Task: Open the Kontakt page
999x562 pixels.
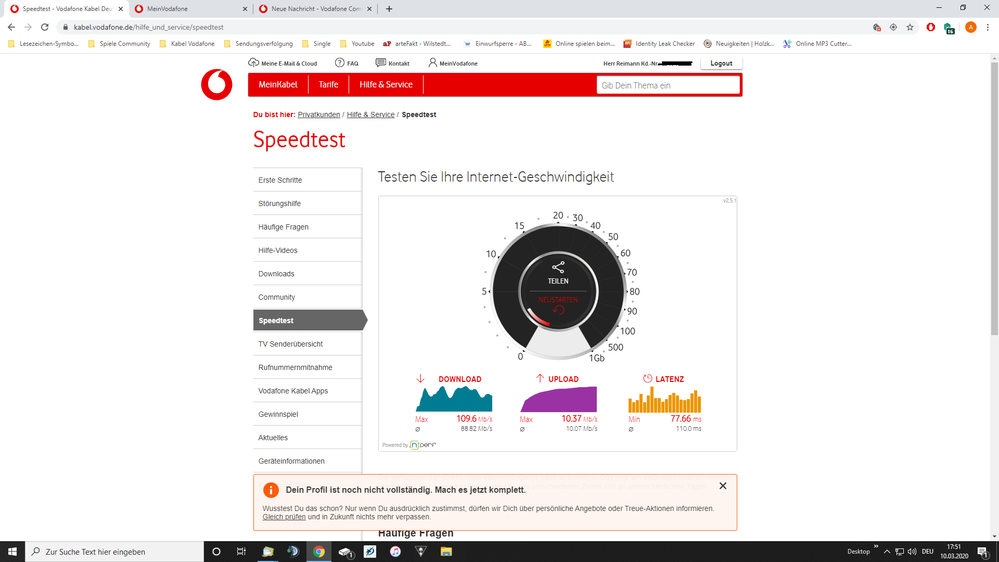Action: click(x=392, y=63)
